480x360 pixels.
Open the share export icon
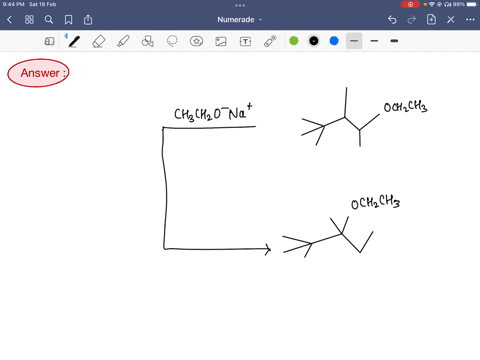tap(88, 20)
